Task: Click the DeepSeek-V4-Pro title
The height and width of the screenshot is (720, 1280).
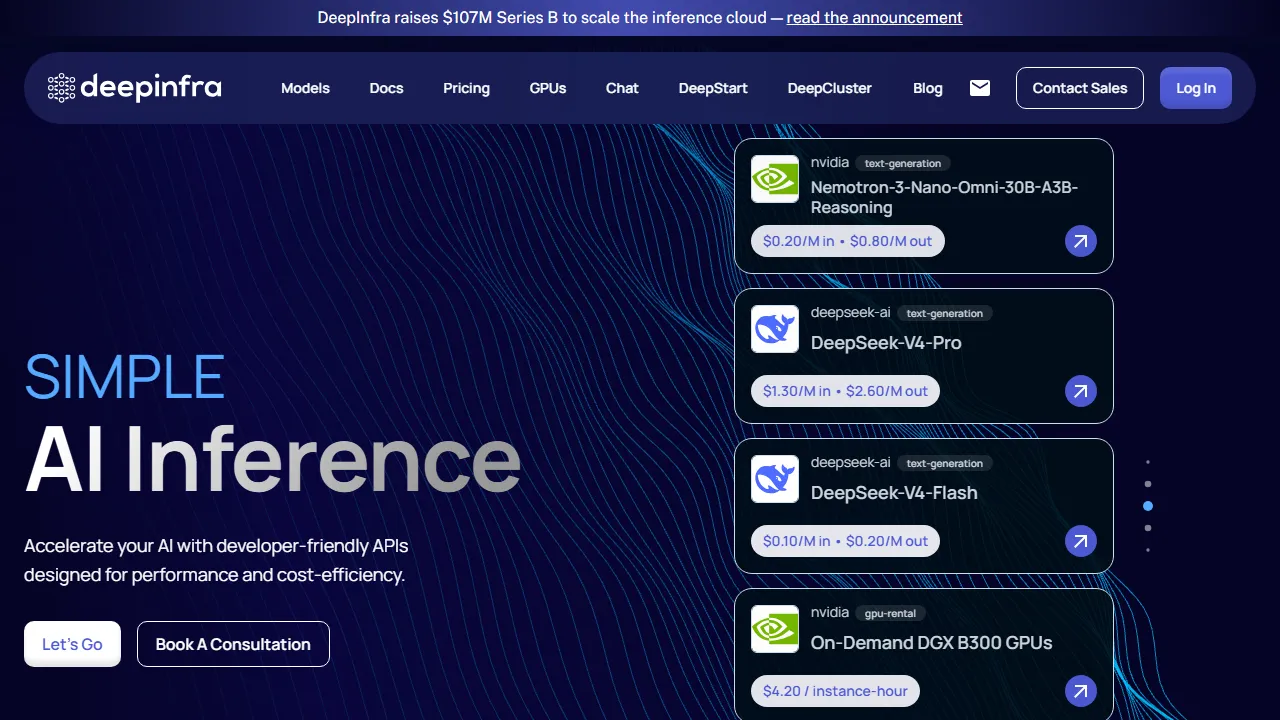Action: coord(886,342)
